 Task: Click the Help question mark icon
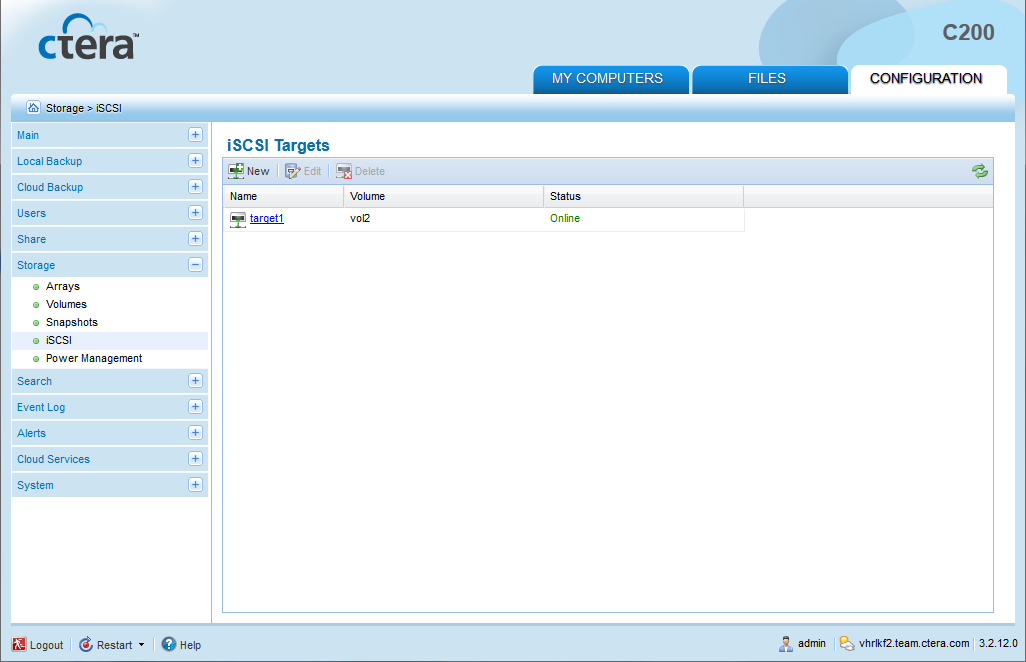click(x=169, y=644)
